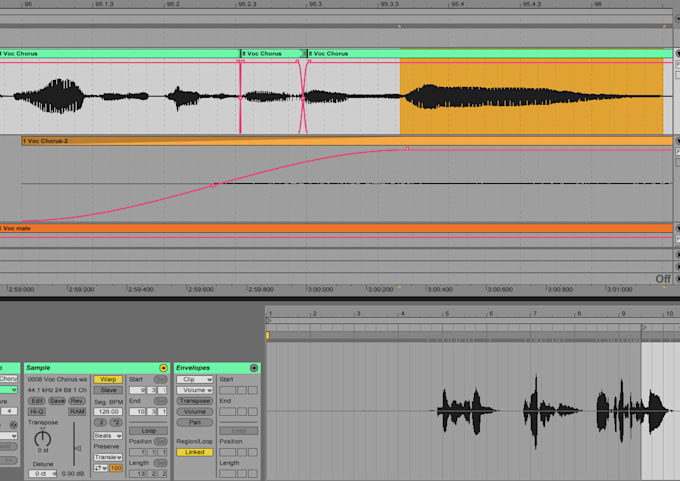Click the Transpose knob

tap(42, 438)
